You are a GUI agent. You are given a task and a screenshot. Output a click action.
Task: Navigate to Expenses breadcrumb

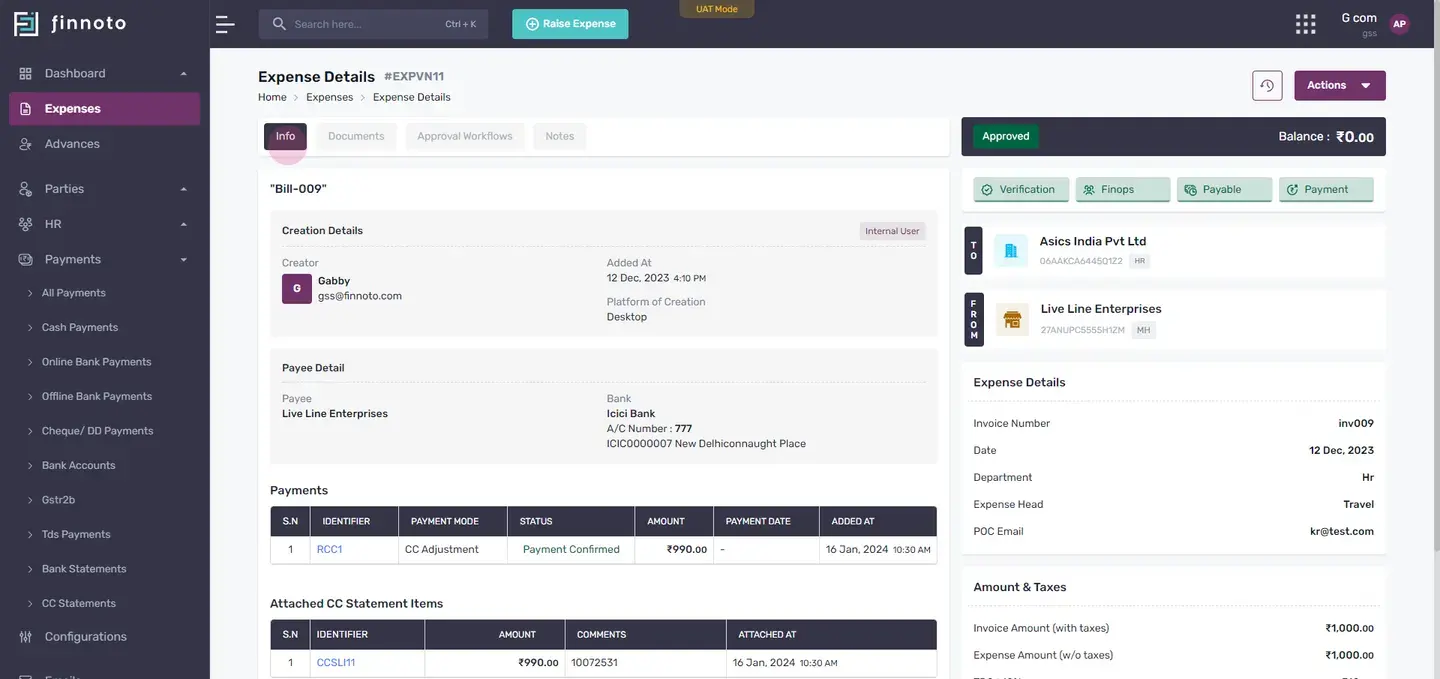tap(330, 98)
